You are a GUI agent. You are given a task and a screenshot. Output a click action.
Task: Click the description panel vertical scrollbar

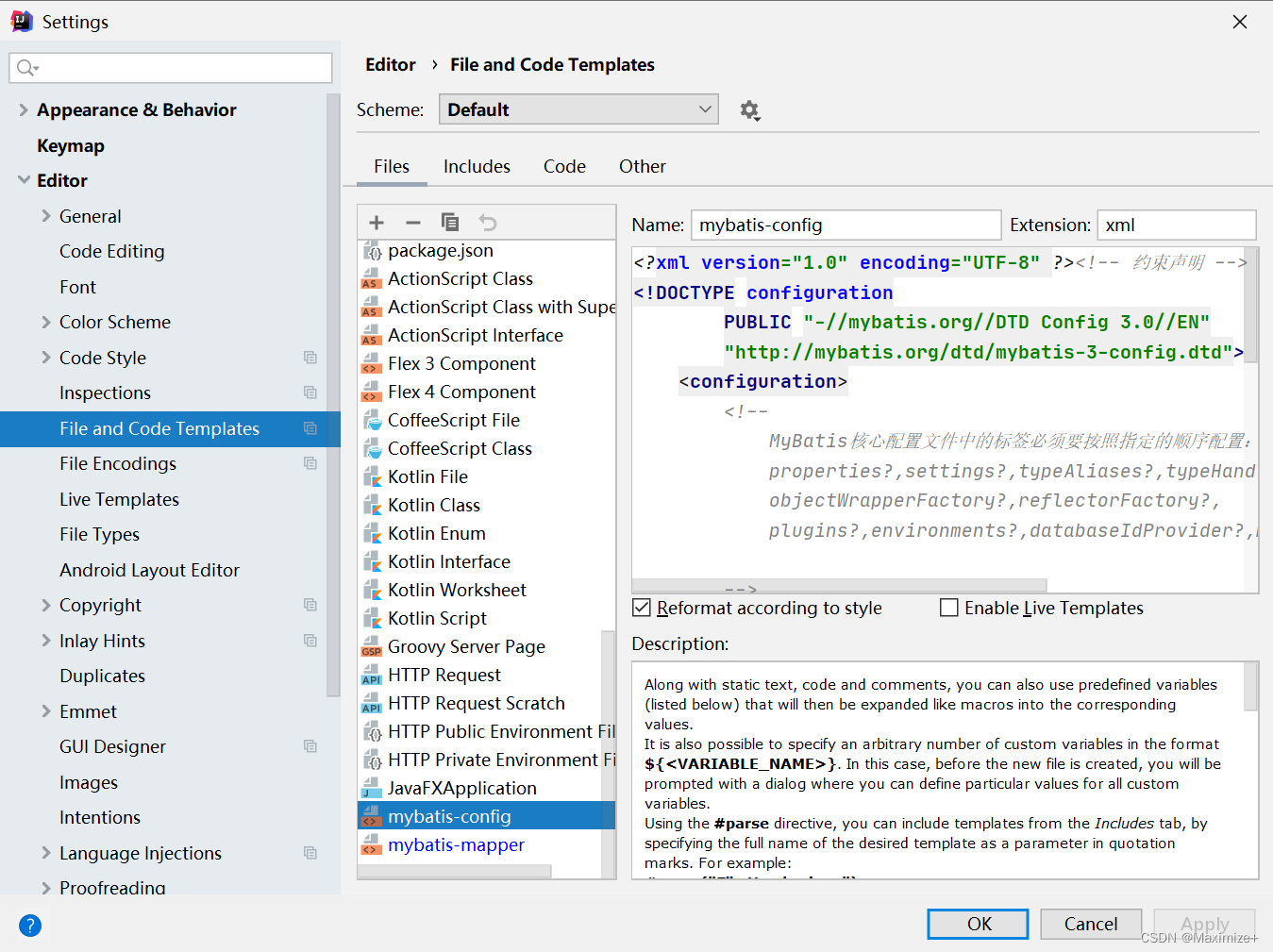tap(1250, 686)
